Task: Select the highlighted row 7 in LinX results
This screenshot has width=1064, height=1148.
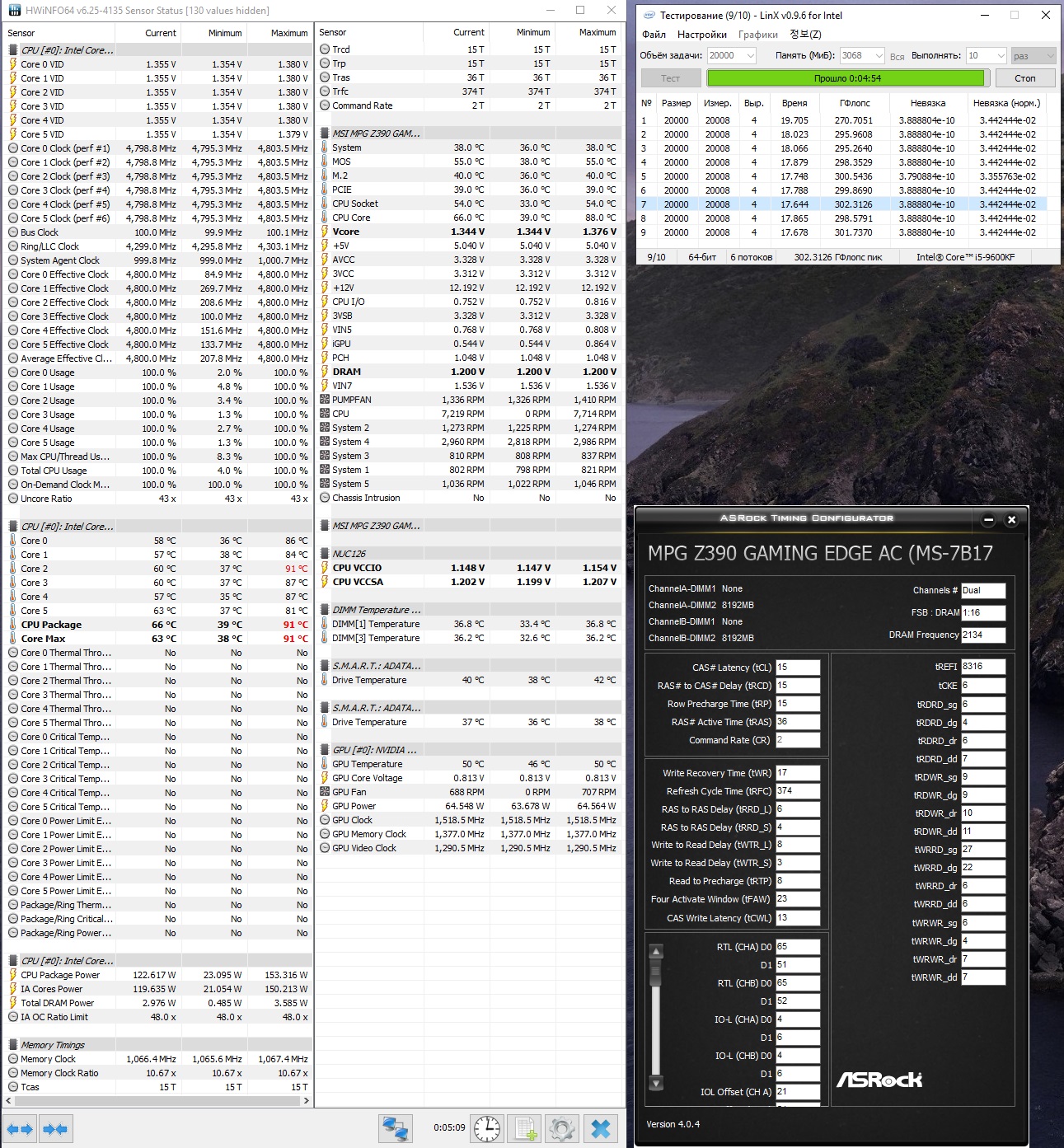Action: tap(841, 204)
